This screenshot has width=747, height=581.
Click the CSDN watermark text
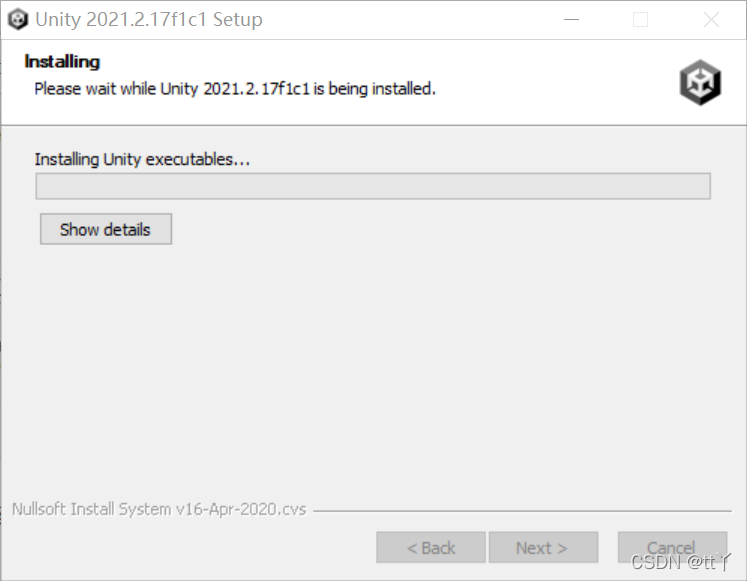coord(680,562)
